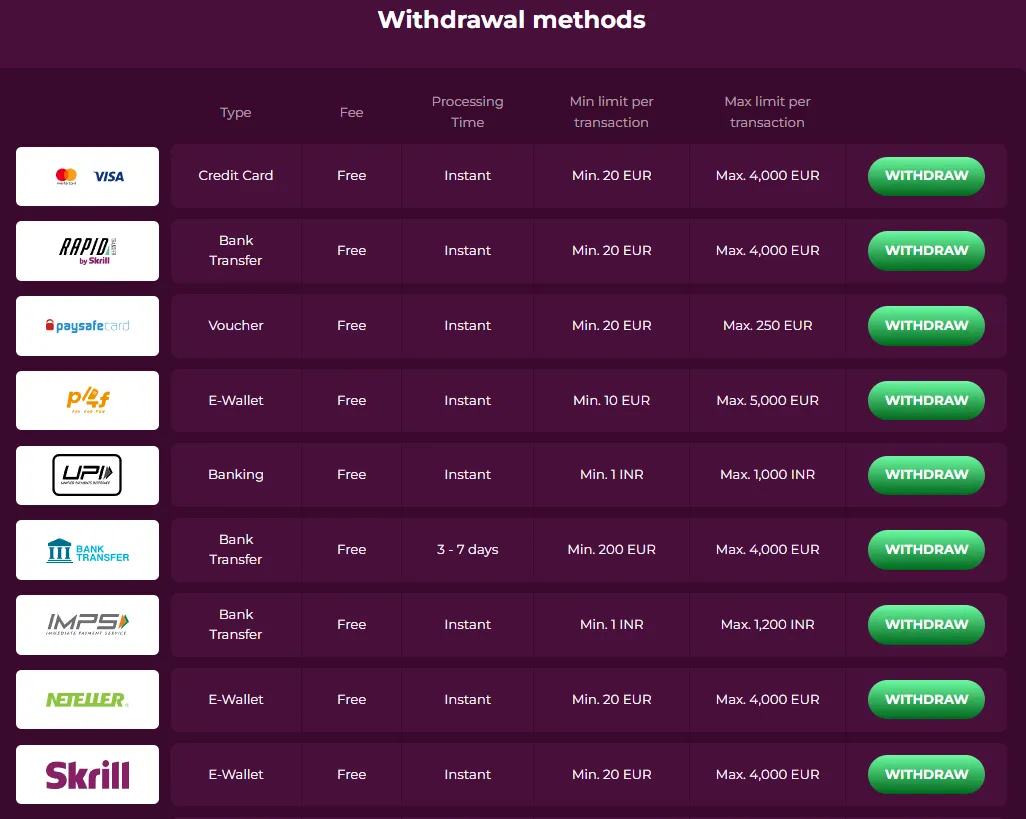Click the Fee column header
1026x819 pixels.
pyautogui.click(x=351, y=112)
